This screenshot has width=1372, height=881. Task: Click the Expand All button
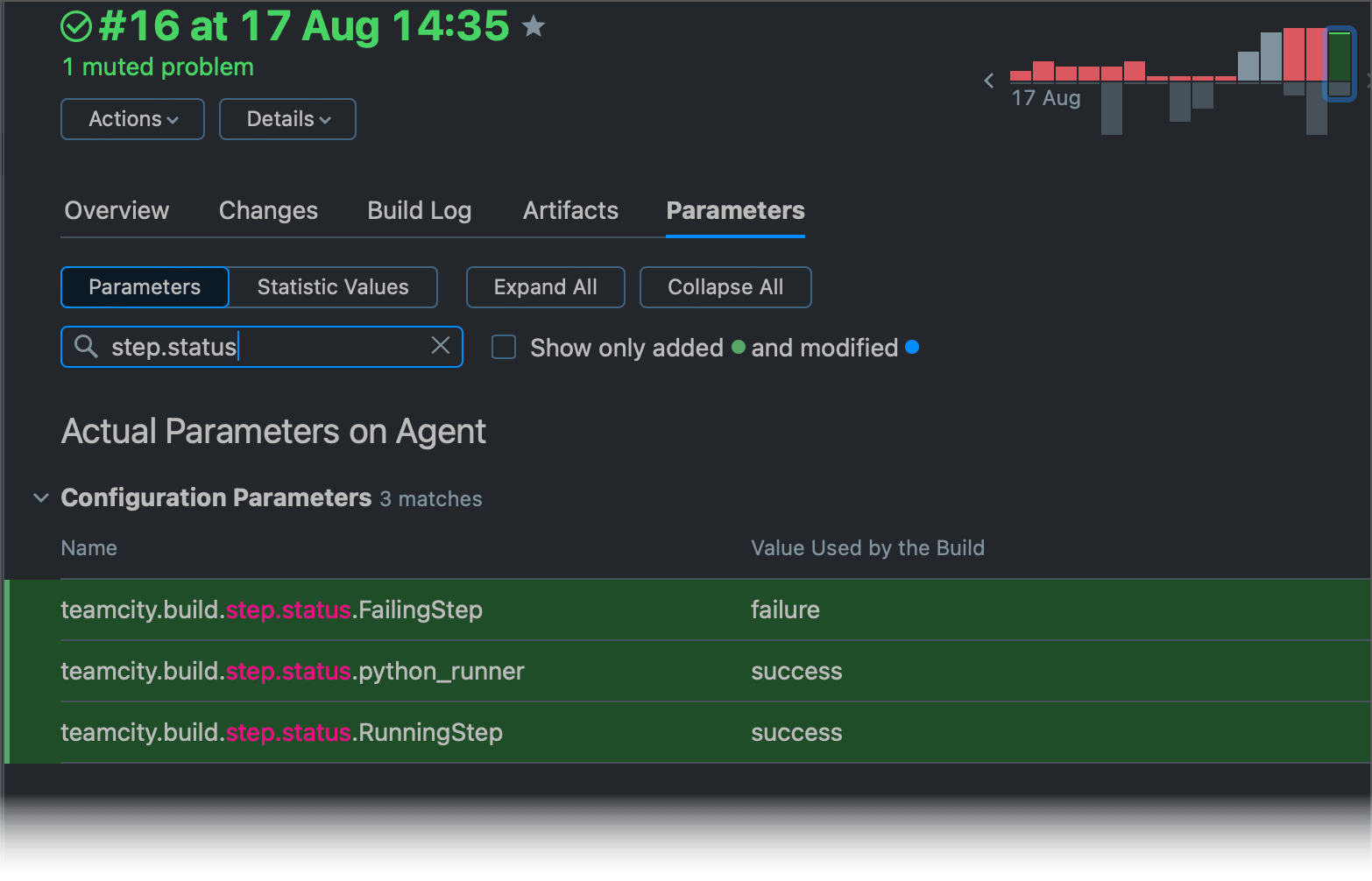[x=545, y=287]
